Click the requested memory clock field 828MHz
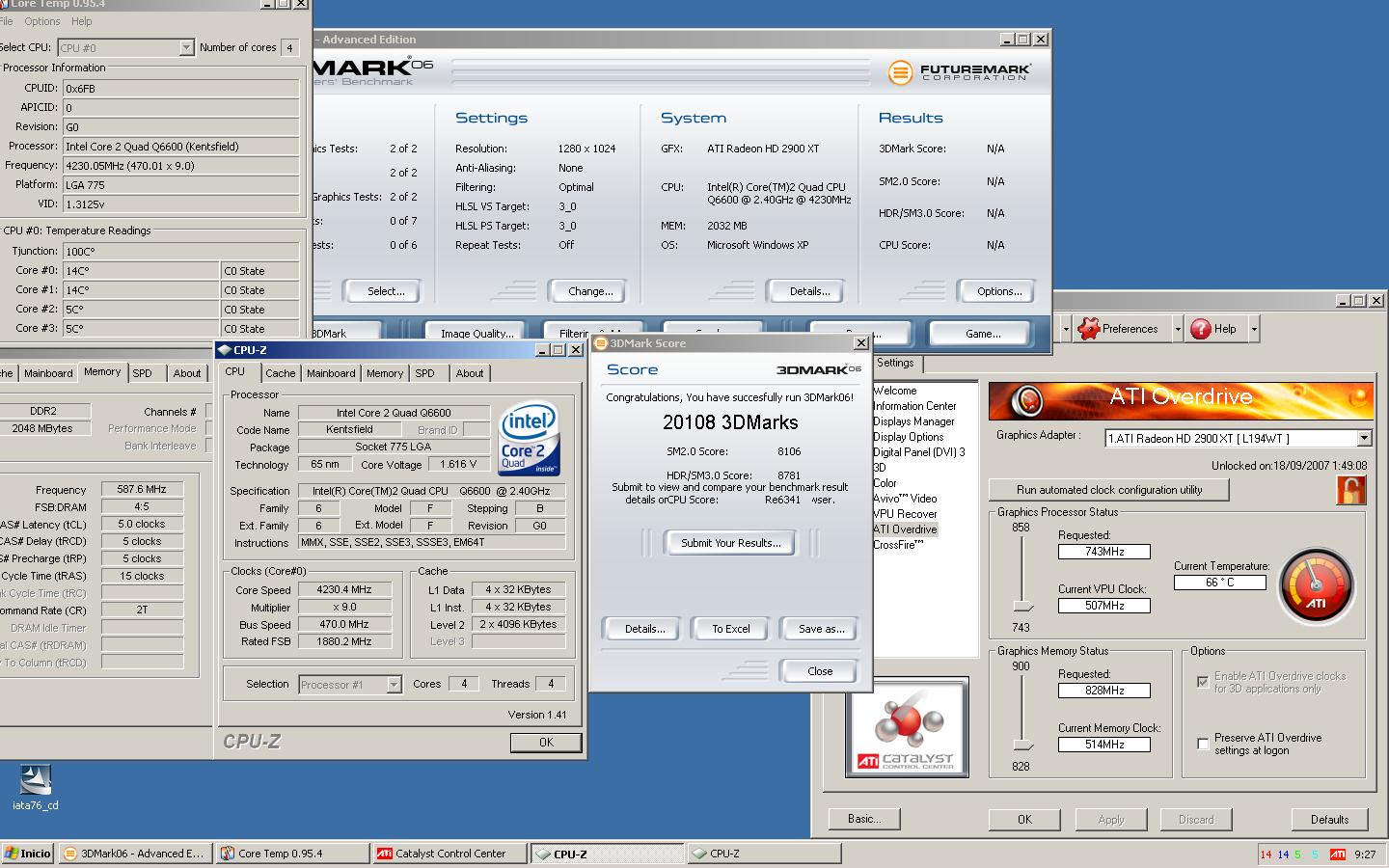This screenshot has width=1389, height=868. [1103, 691]
